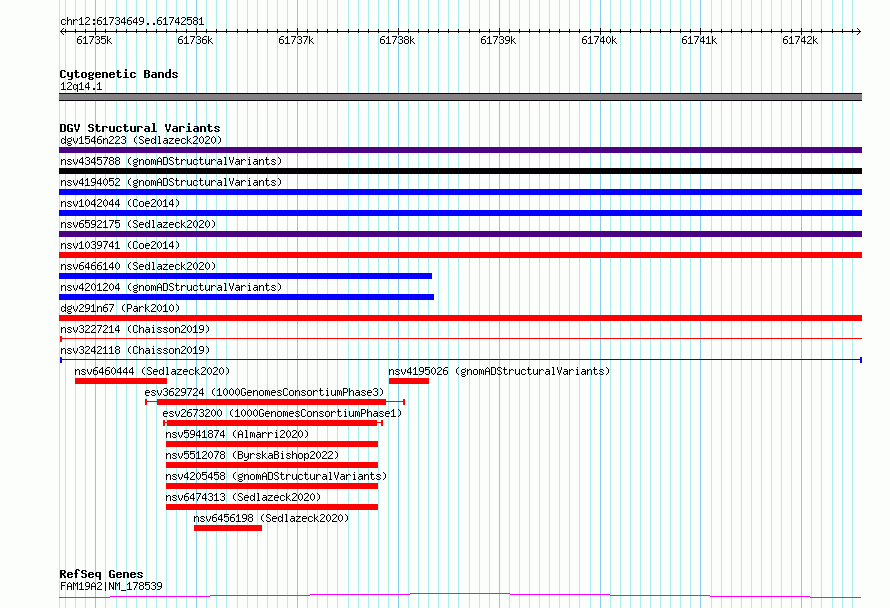
Task: Click the 61741k ruler label
Action: pos(699,40)
